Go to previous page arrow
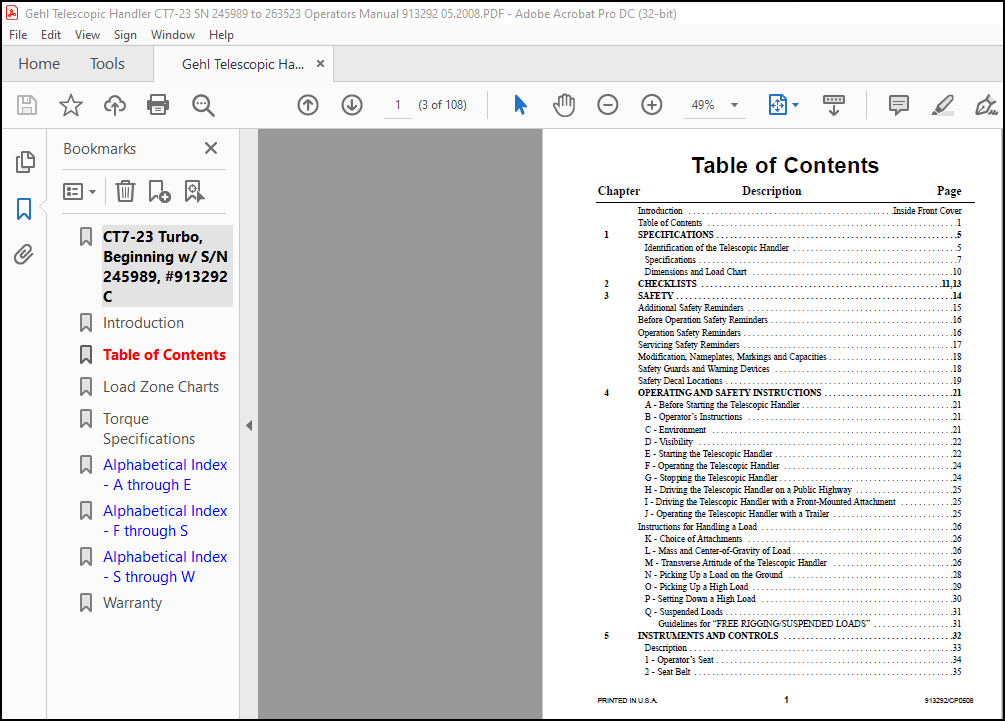 pos(308,104)
